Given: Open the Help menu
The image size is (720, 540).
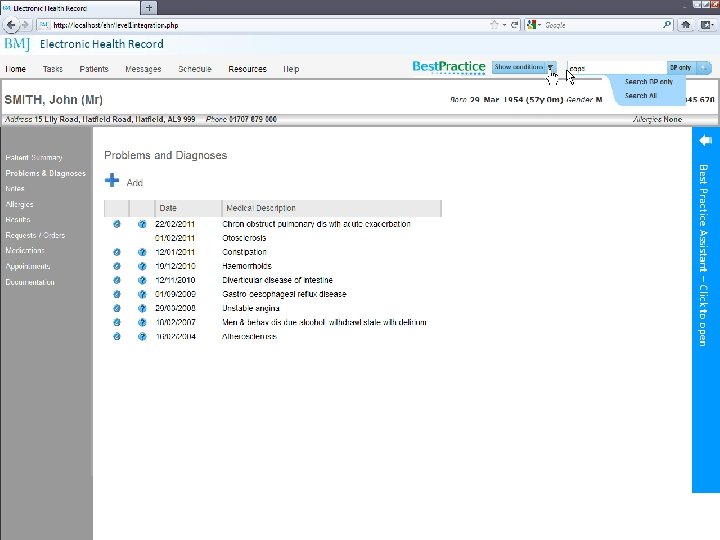Looking at the screenshot, I should 291,69.
